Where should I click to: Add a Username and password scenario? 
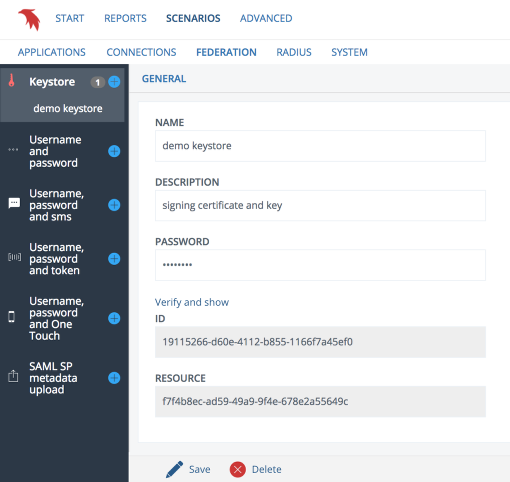(114, 151)
